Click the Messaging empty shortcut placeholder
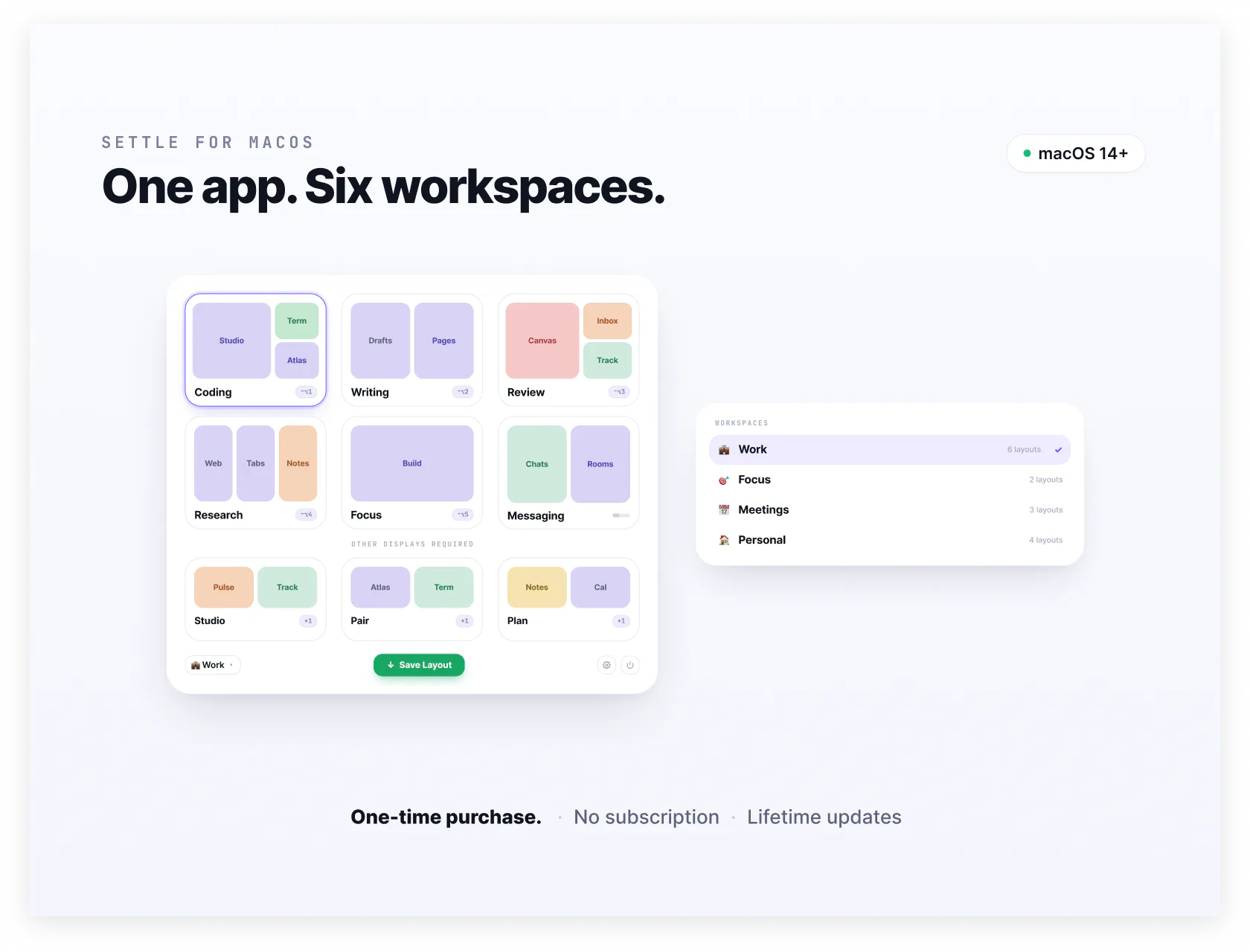1250x952 pixels. 621,515
